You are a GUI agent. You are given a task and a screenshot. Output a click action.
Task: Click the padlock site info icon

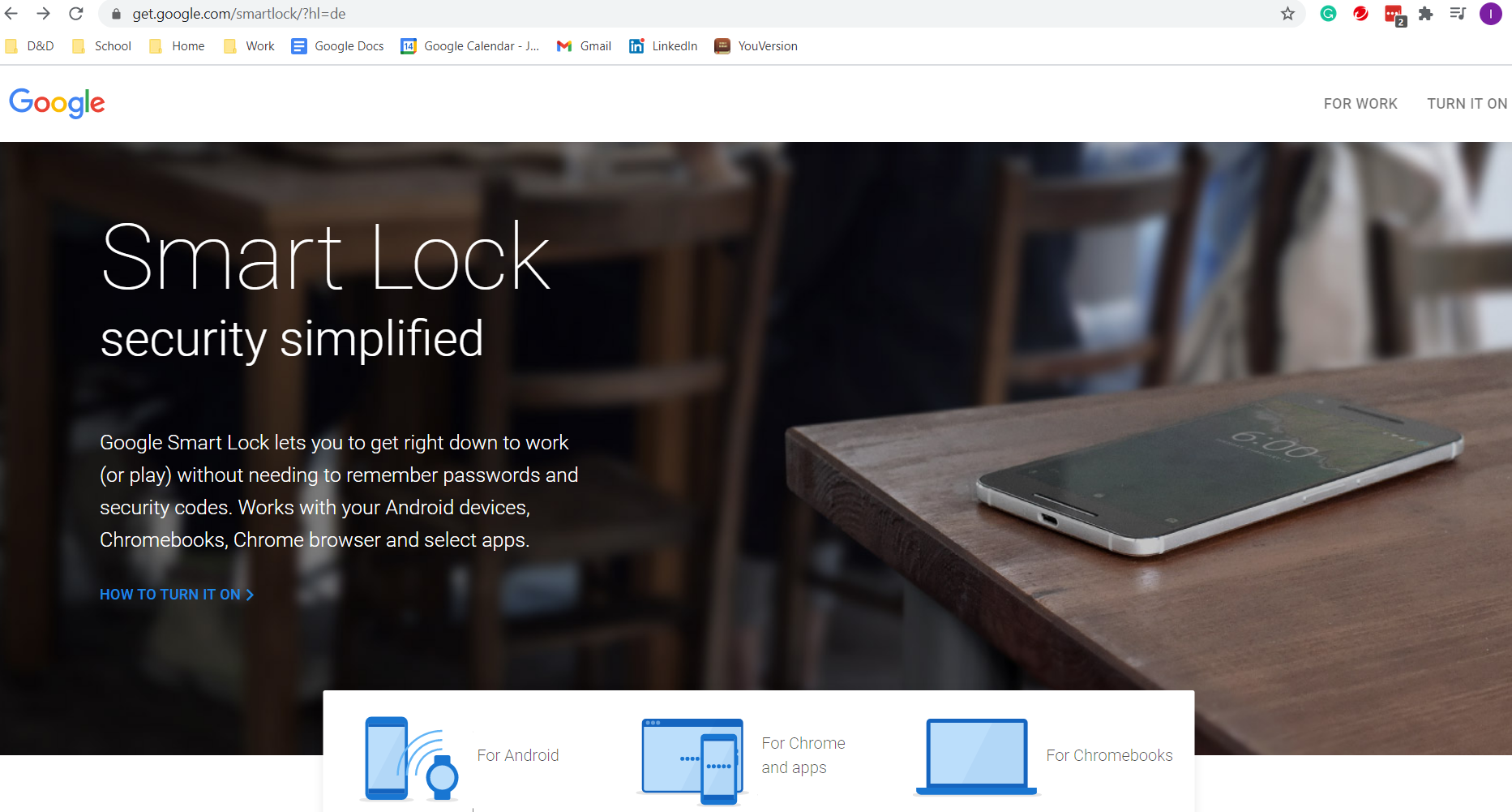tap(116, 14)
